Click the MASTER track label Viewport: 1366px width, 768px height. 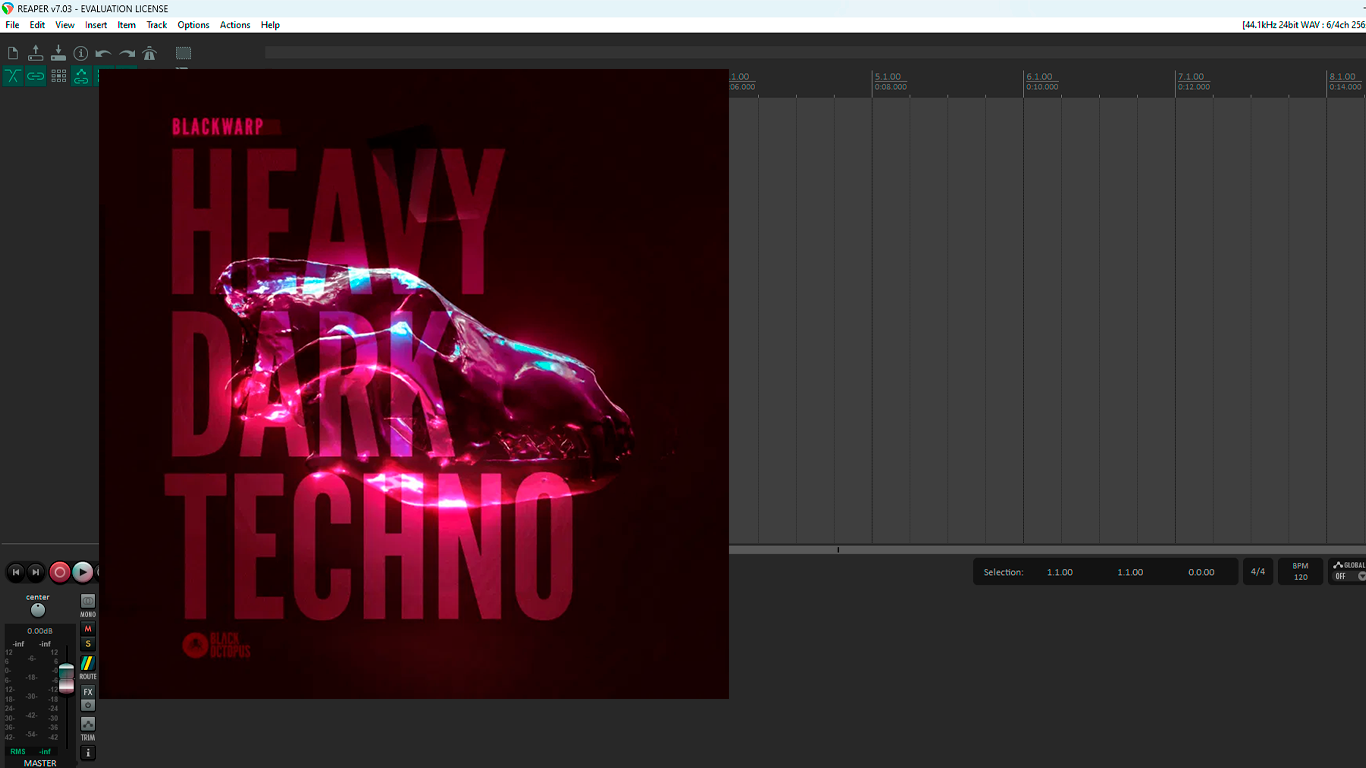pyautogui.click(x=40, y=763)
